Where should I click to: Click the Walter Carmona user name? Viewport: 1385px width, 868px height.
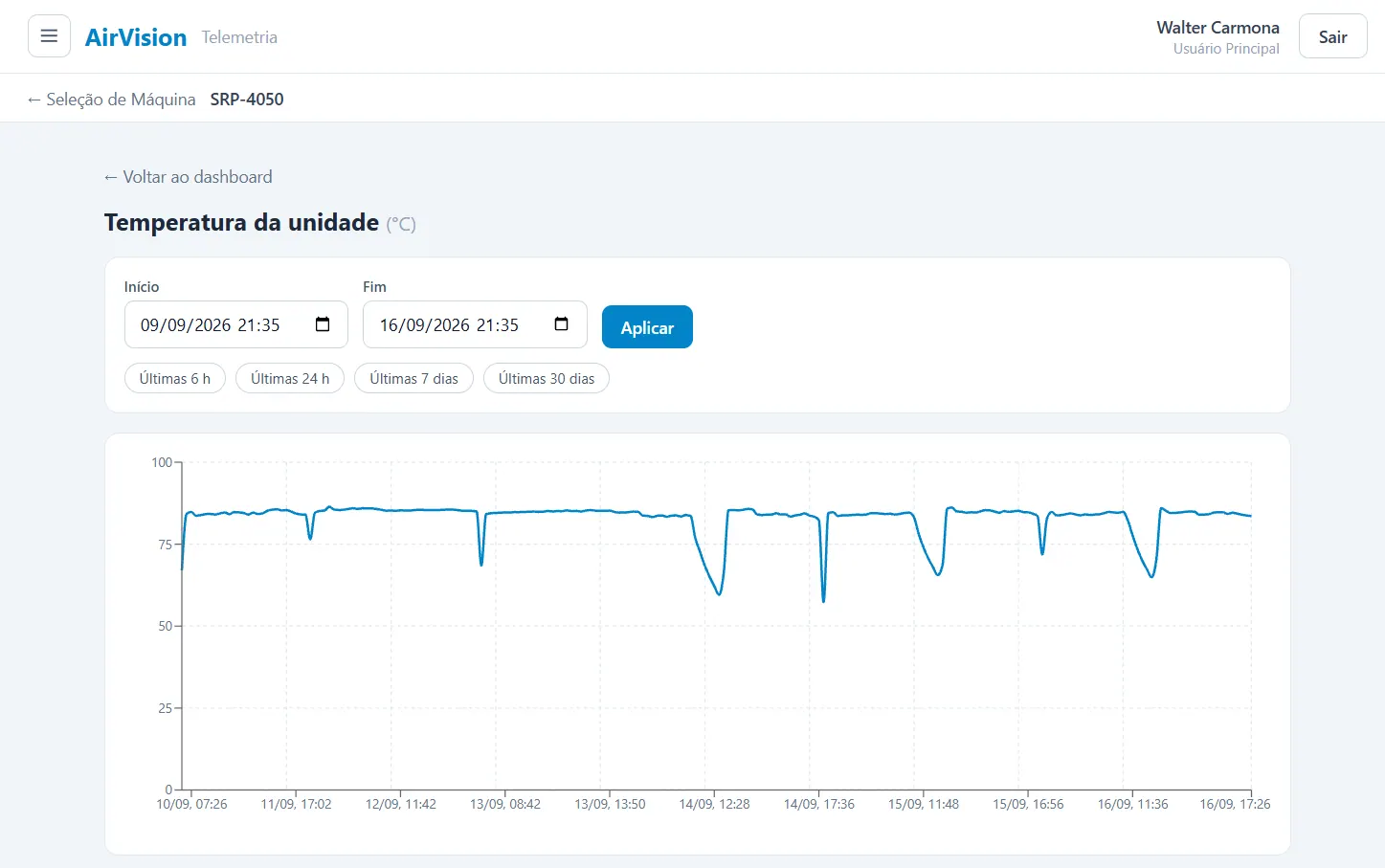tap(1217, 28)
